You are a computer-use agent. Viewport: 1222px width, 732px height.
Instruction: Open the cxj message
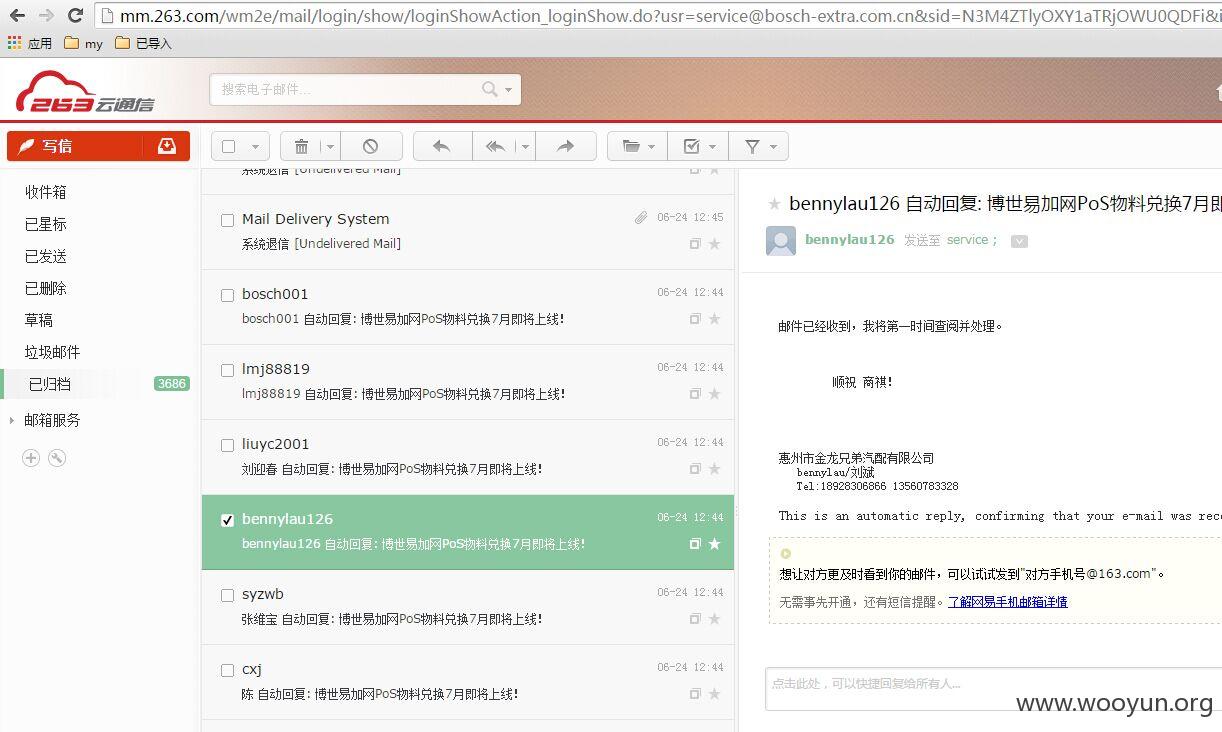point(468,682)
